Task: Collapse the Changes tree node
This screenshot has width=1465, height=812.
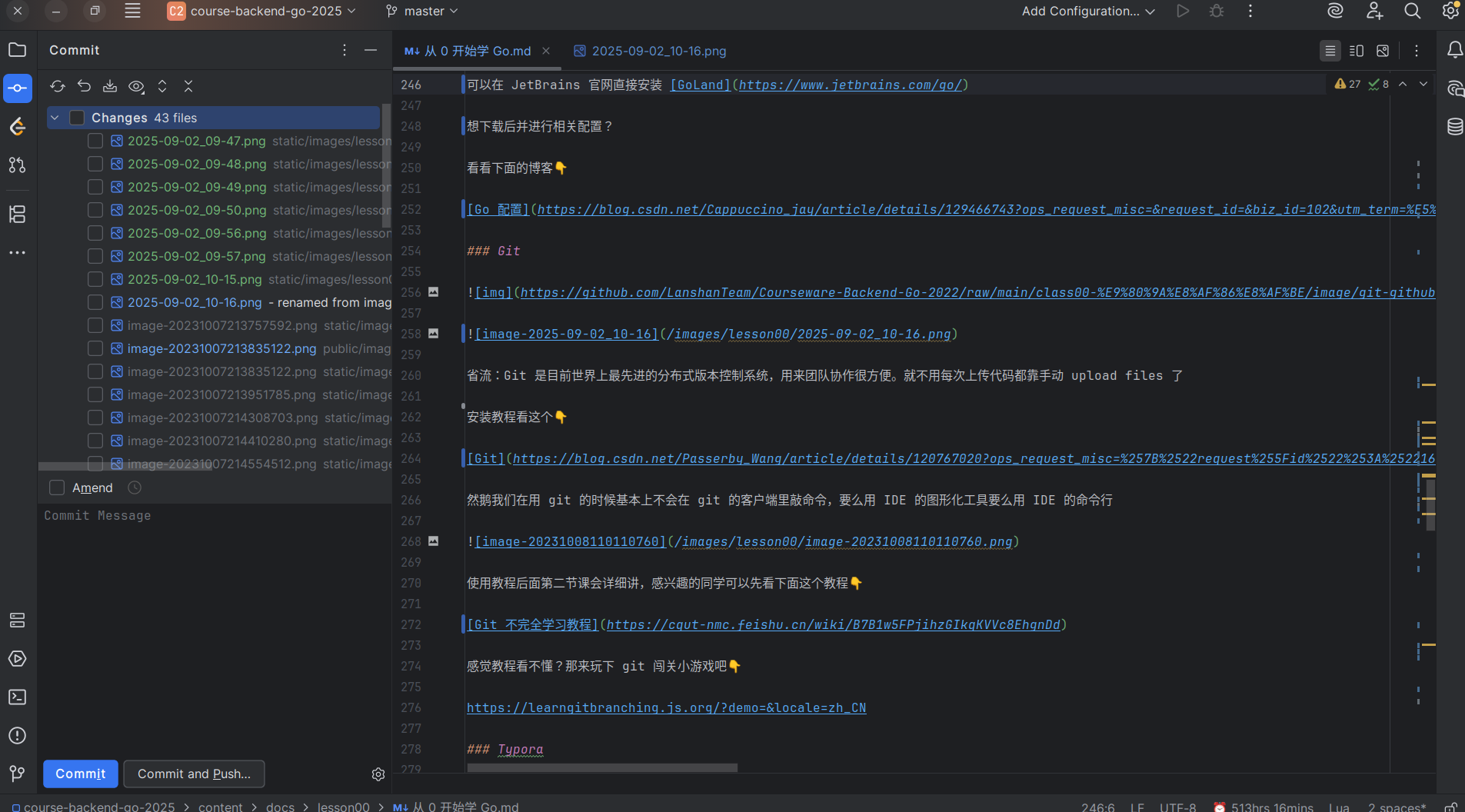Action: click(x=55, y=118)
